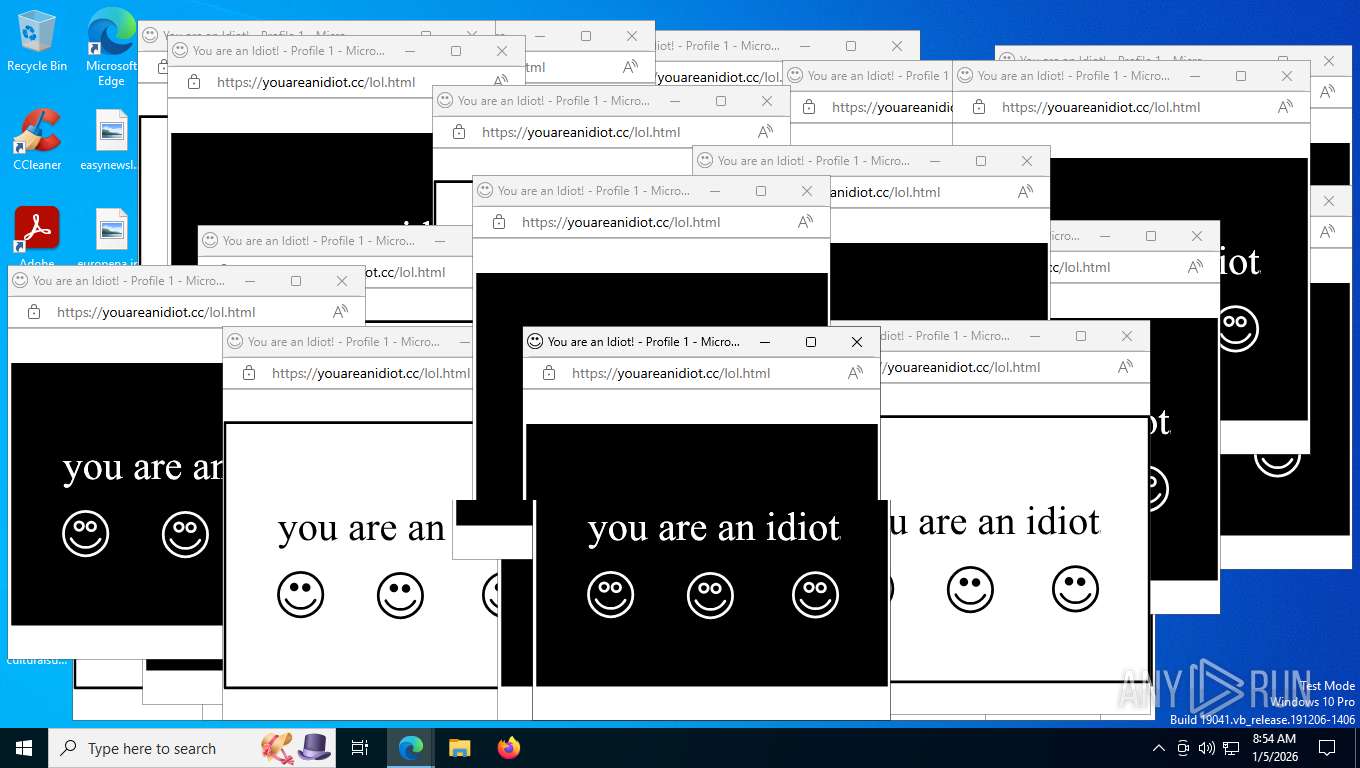Close the active You are an Idiot window
The image size is (1360, 768).
(x=857, y=342)
